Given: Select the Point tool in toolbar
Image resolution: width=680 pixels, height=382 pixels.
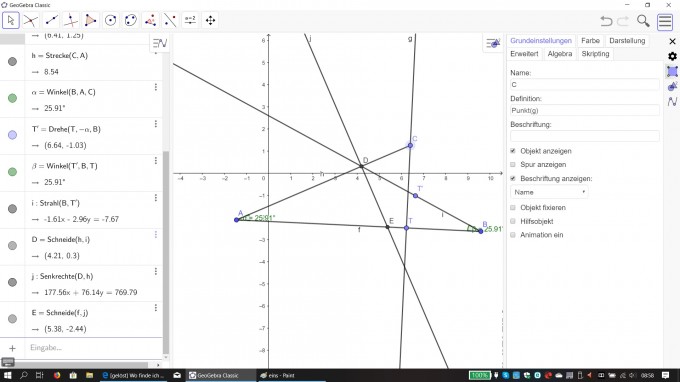Looking at the screenshot, I should point(31,20).
